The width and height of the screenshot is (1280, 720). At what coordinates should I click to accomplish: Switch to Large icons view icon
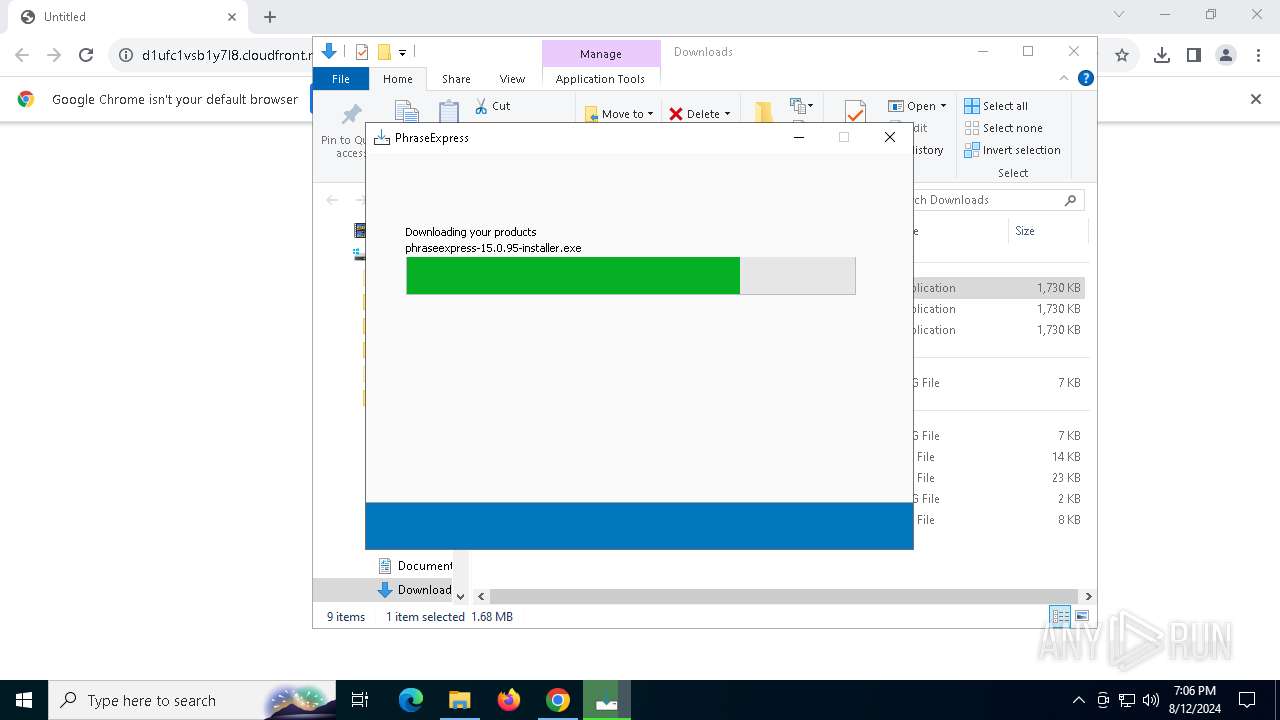coord(1082,617)
